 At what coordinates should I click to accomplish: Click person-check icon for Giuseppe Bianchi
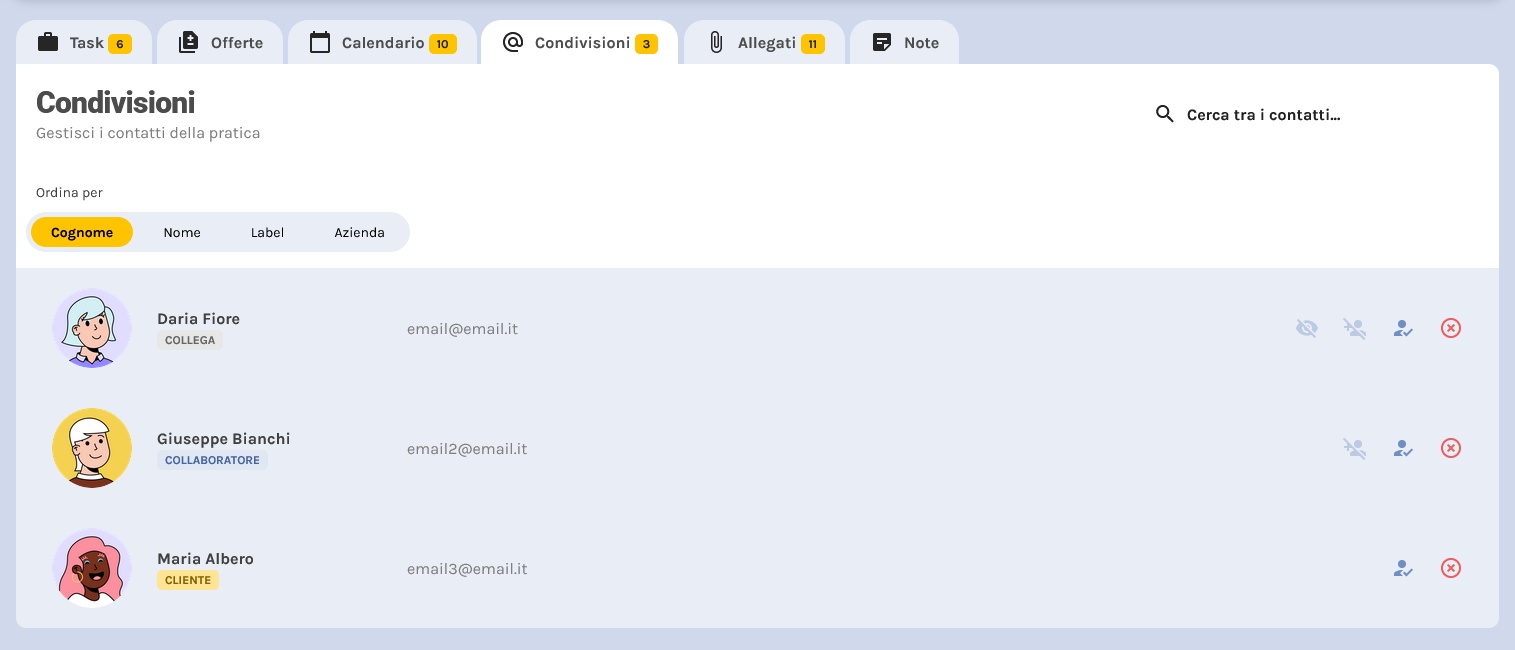pos(1403,448)
